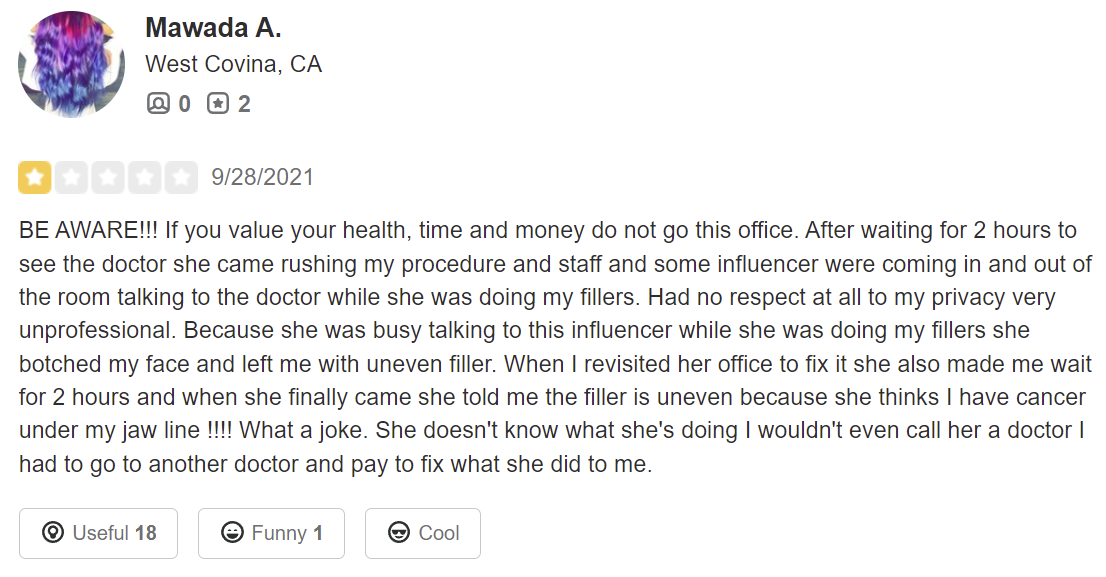
Task: Click the third empty rating star
Action: click(x=108, y=178)
